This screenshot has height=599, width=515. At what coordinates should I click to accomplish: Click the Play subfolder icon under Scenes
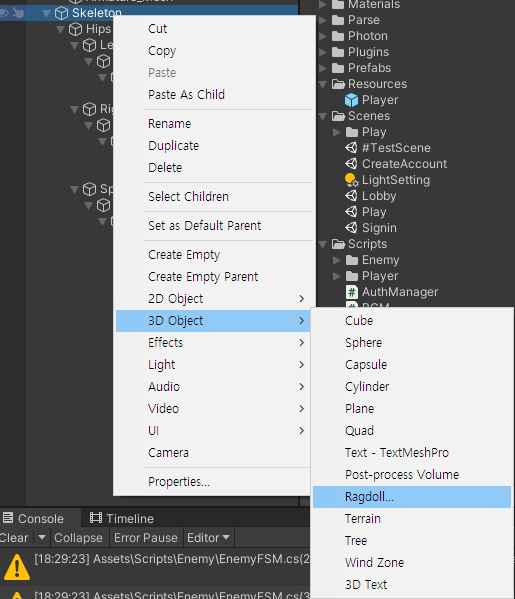click(351, 132)
